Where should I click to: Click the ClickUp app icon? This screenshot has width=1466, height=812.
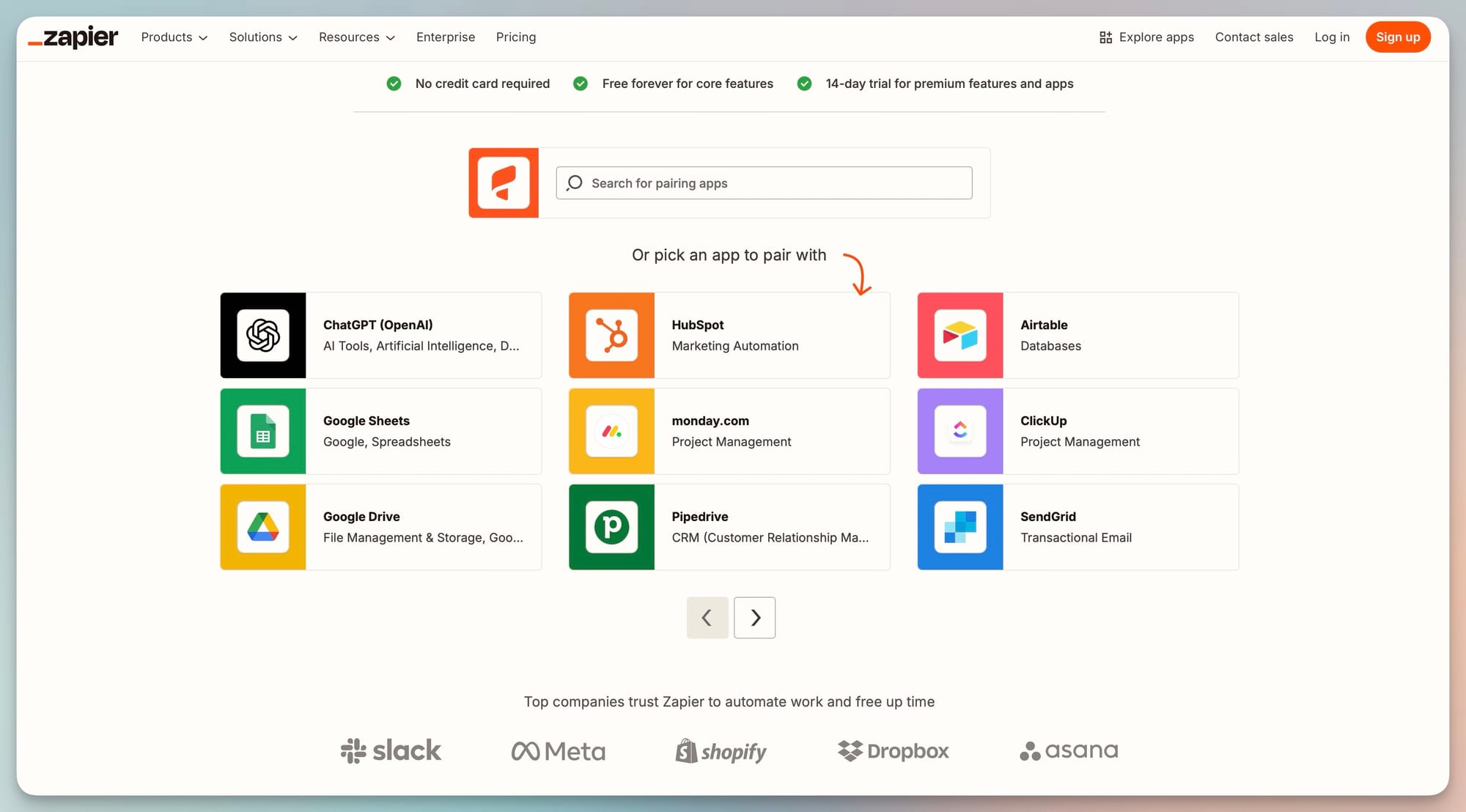[x=960, y=432]
